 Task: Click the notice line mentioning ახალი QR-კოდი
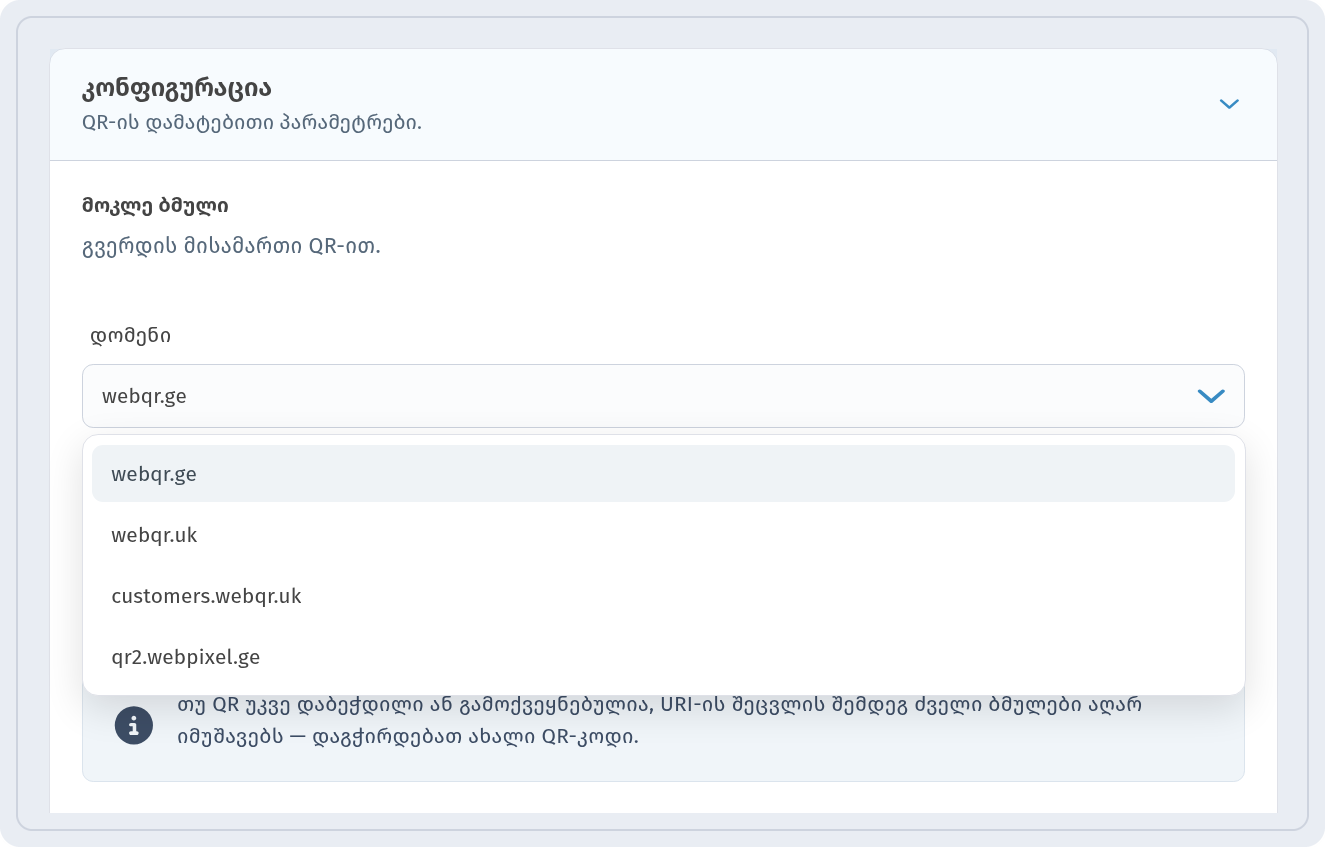(x=408, y=737)
